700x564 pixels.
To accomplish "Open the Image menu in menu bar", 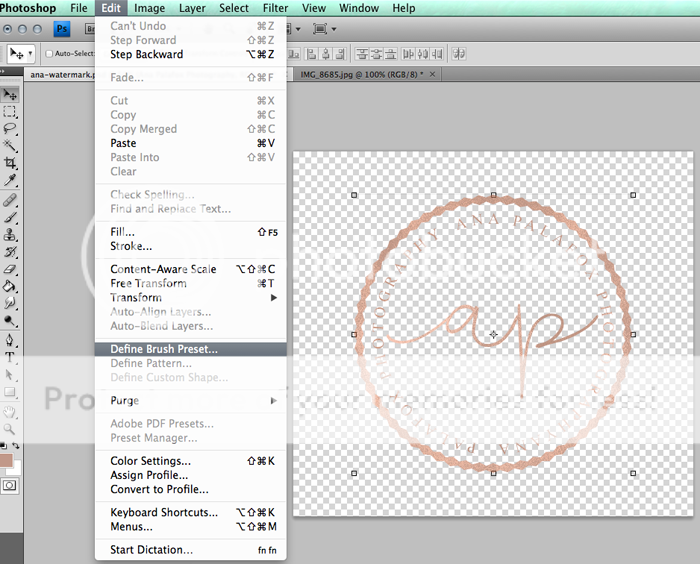I will point(150,8).
